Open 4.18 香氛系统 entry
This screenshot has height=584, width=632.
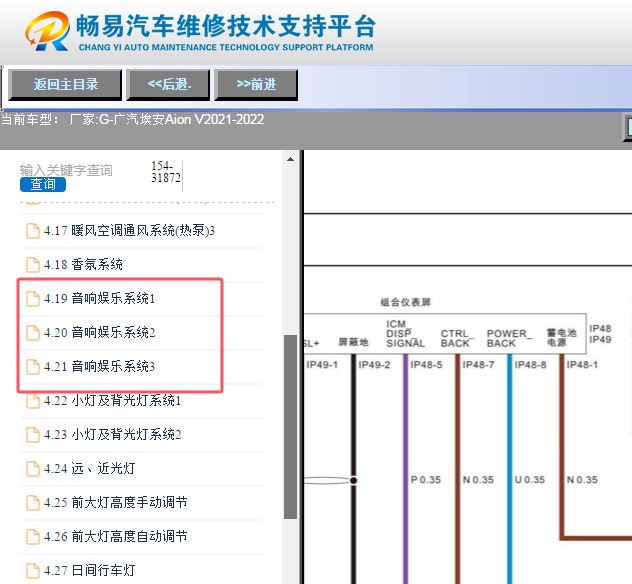pos(83,264)
